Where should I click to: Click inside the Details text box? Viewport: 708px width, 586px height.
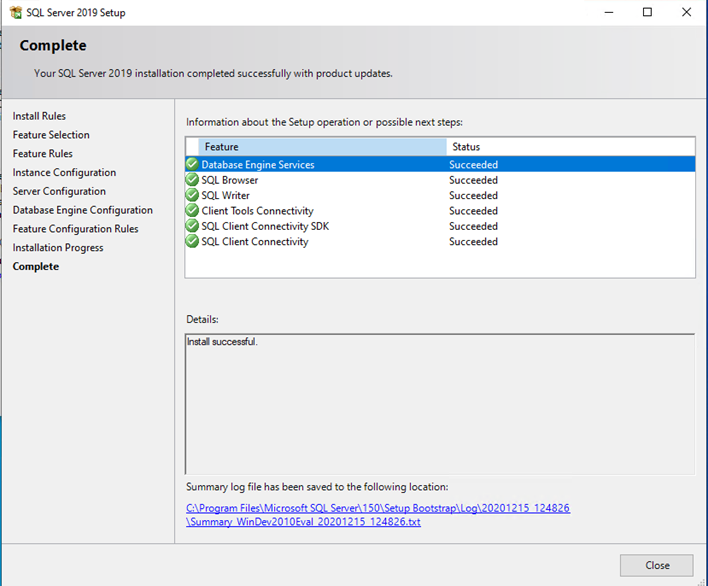440,404
